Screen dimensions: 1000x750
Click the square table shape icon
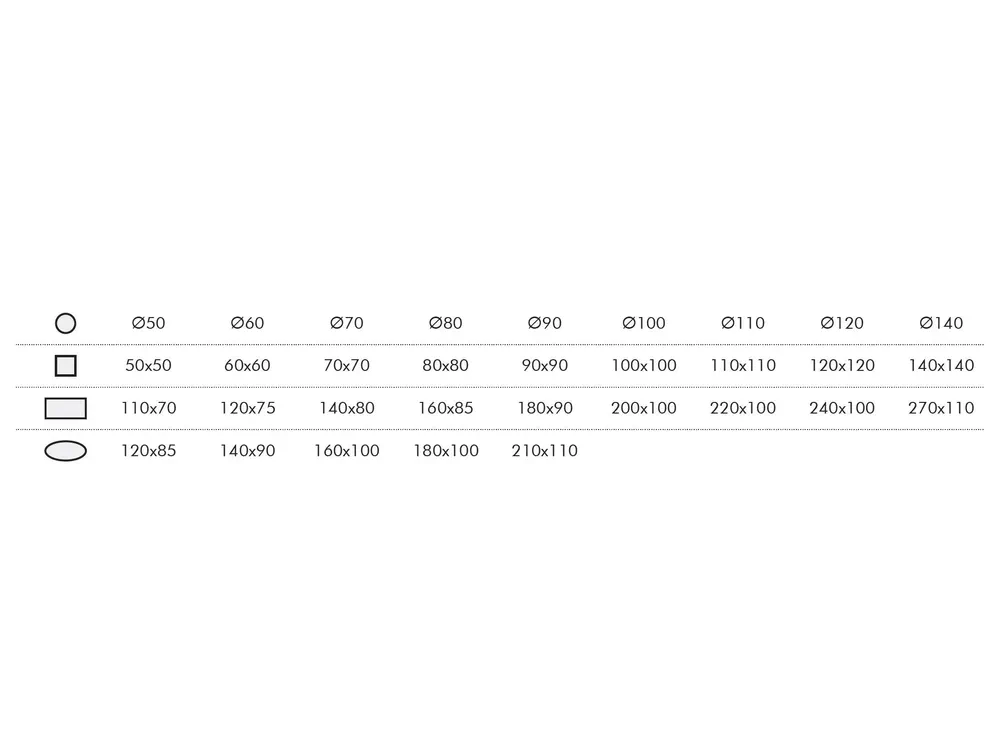coord(66,366)
